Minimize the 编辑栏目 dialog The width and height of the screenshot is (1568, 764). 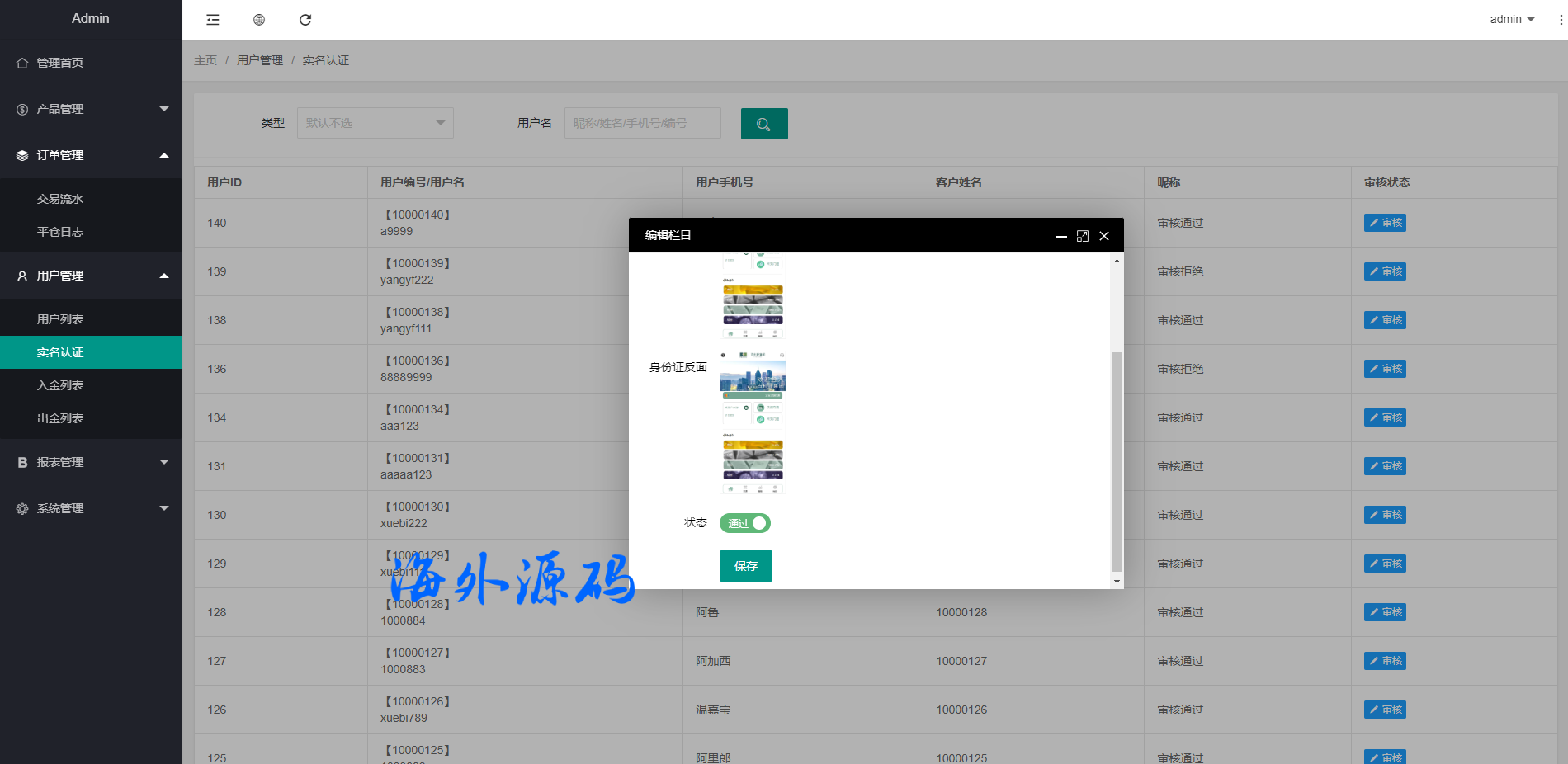[x=1061, y=236]
